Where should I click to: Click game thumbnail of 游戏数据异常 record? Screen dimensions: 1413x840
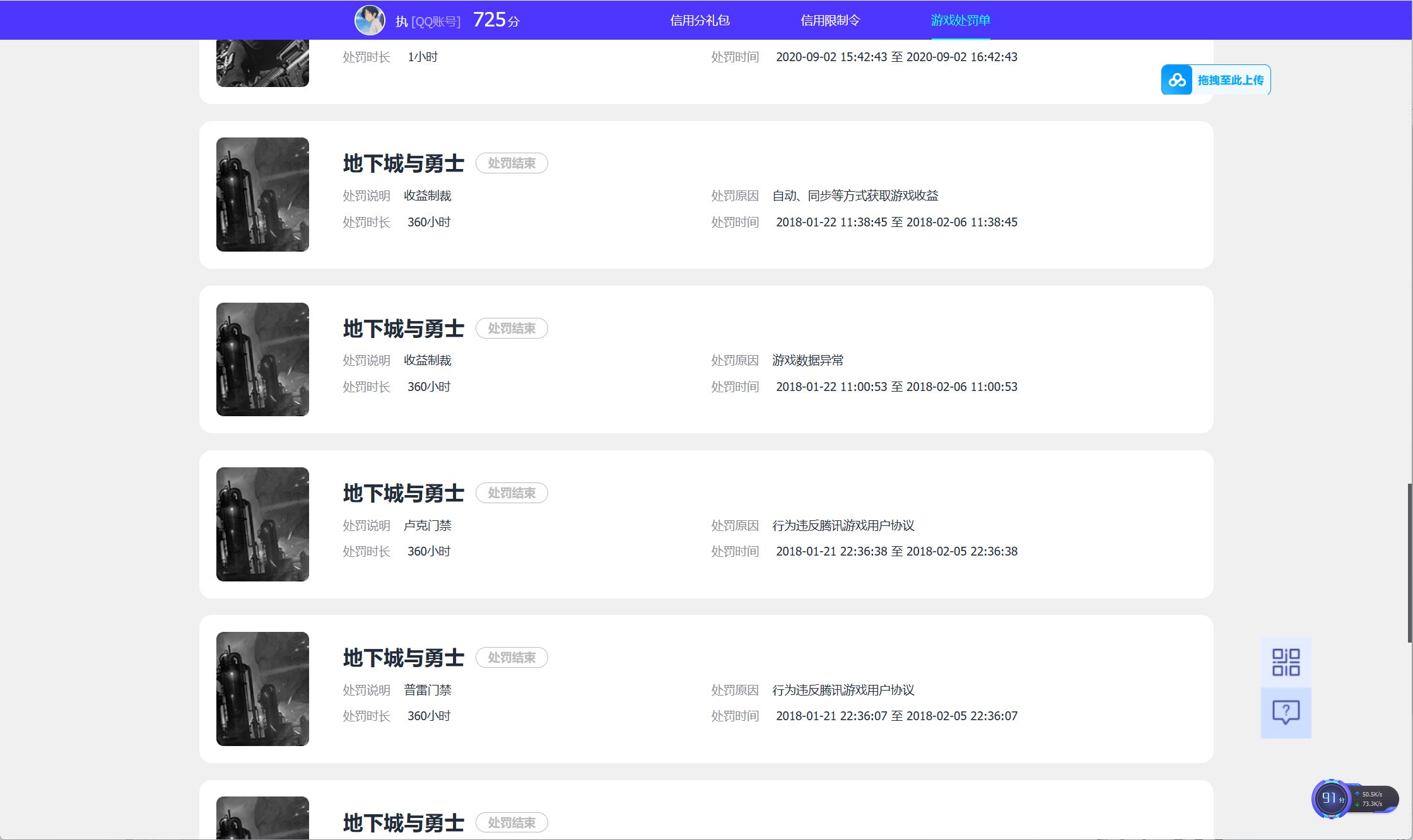262,359
